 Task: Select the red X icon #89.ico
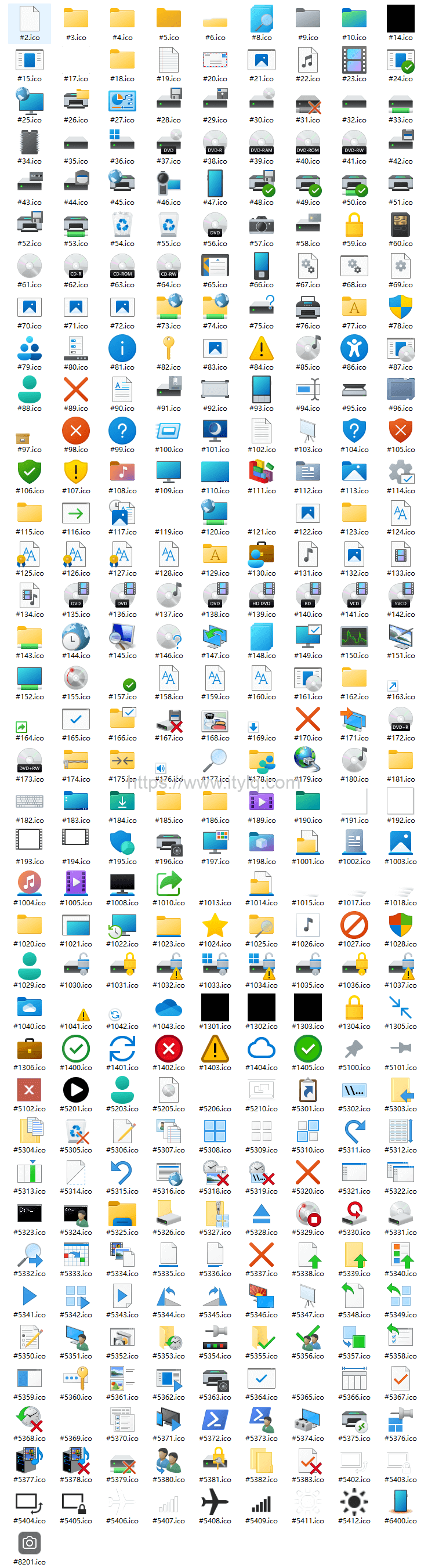point(76,389)
